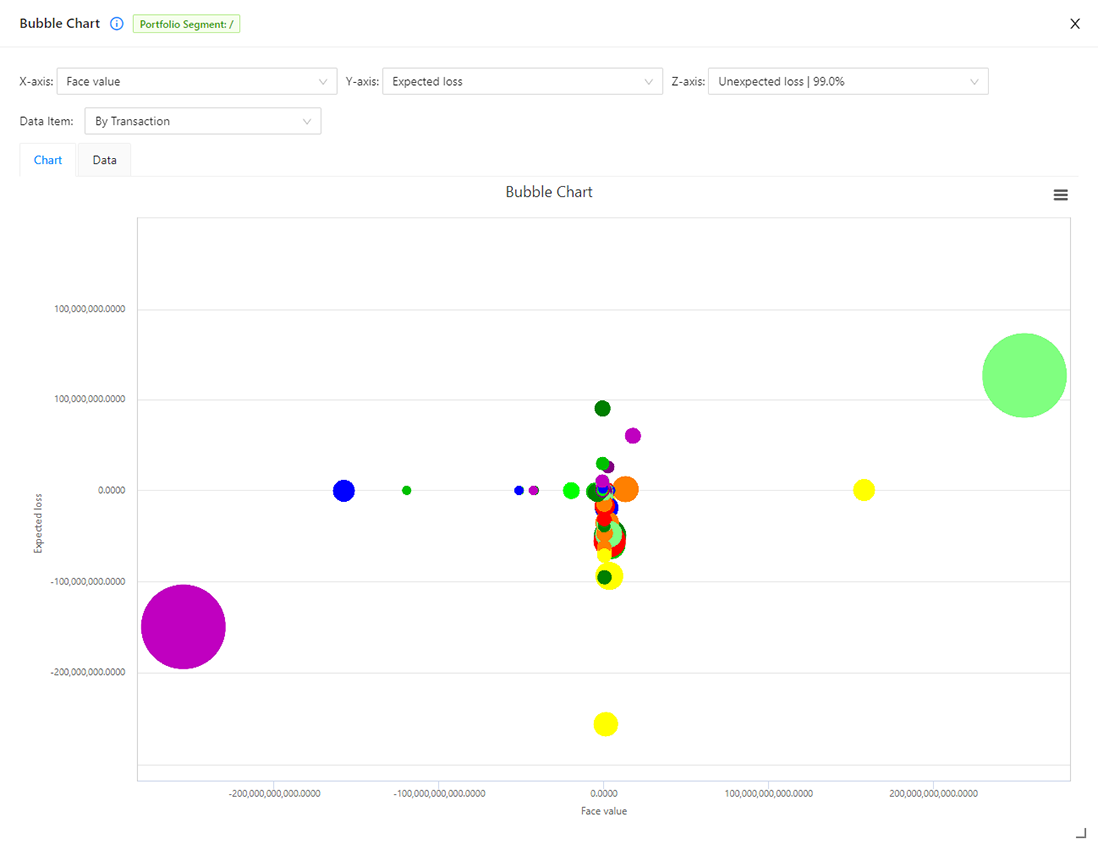Click the large magenta bubble at lower left
This screenshot has height=850, width=1098.
183,627
